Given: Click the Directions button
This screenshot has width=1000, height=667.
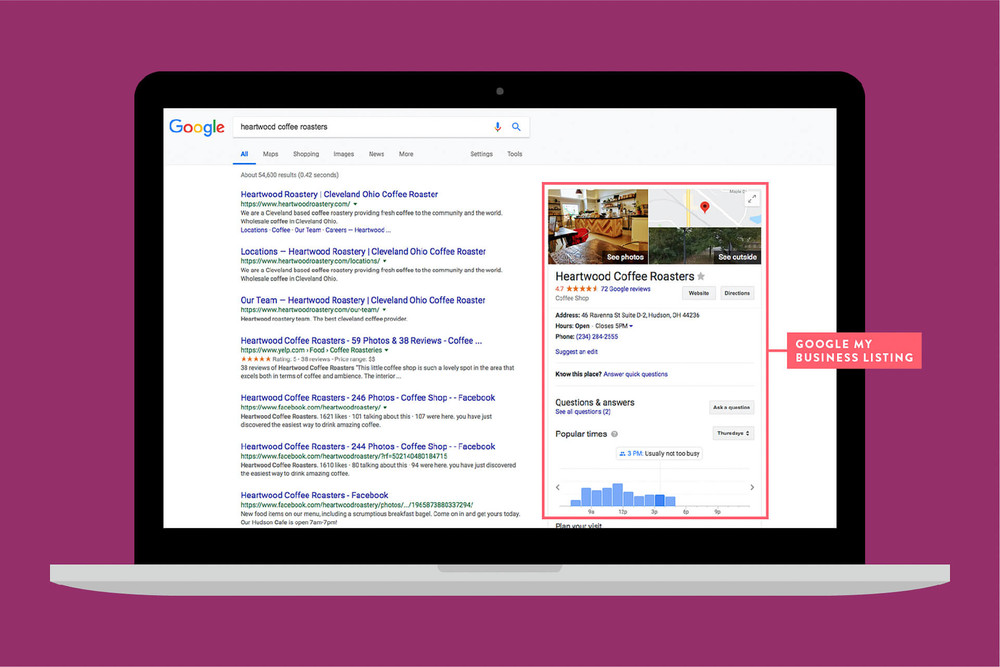Looking at the screenshot, I should [x=737, y=293].
